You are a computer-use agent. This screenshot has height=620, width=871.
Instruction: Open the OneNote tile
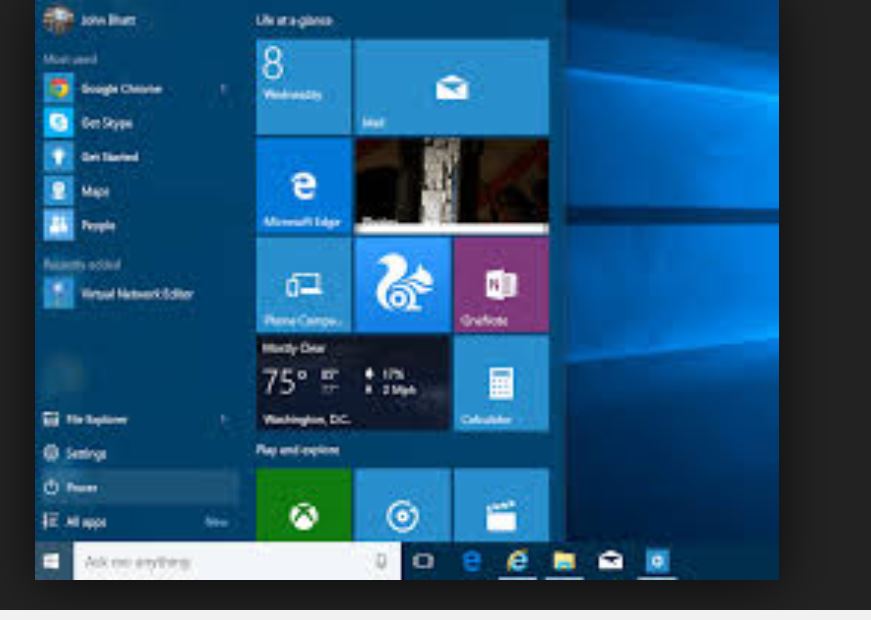[500, 284]
